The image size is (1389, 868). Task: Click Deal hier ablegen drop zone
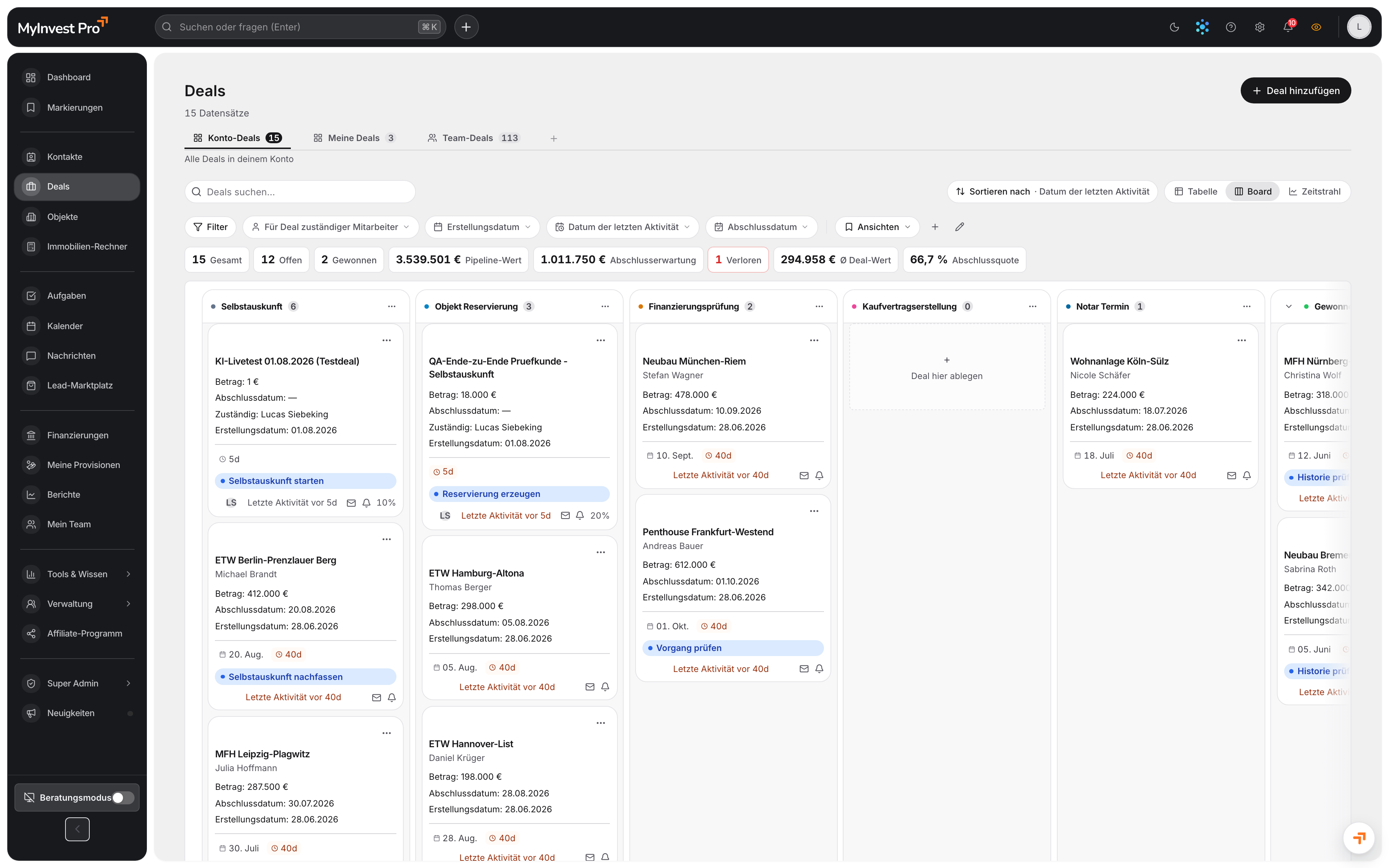tap(947, 367)
